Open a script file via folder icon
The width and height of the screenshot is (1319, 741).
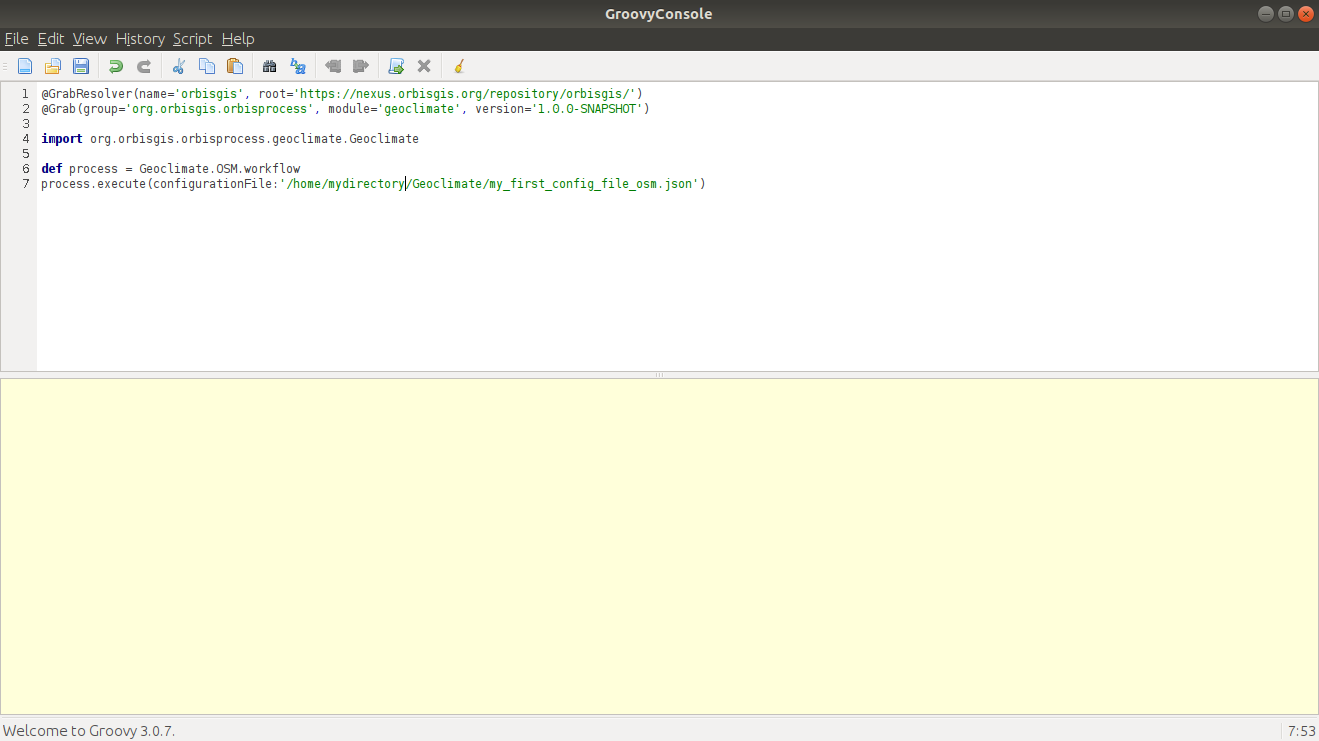point(53,66)
